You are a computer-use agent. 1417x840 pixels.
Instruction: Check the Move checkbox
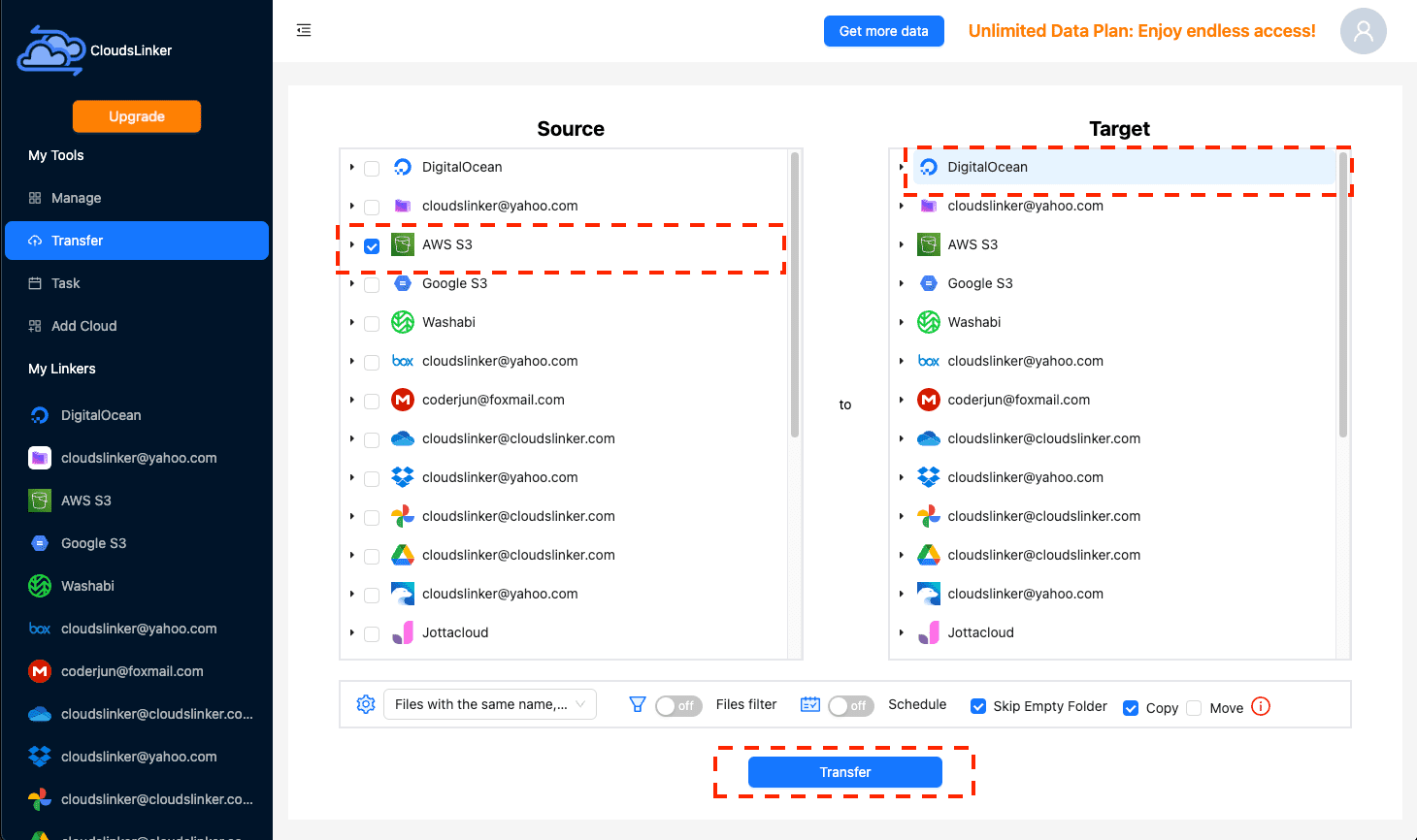1194,708
